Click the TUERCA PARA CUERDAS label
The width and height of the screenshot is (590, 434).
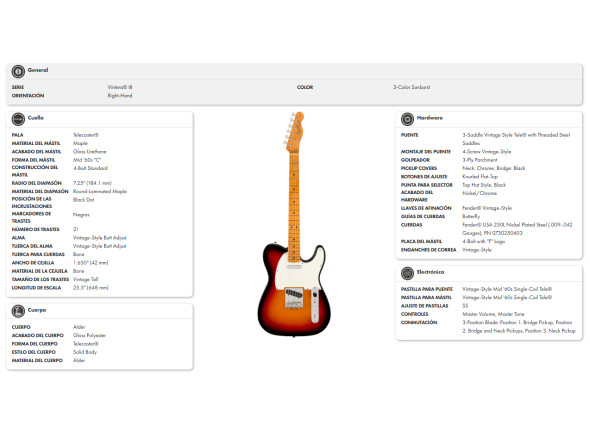[38, 254]
